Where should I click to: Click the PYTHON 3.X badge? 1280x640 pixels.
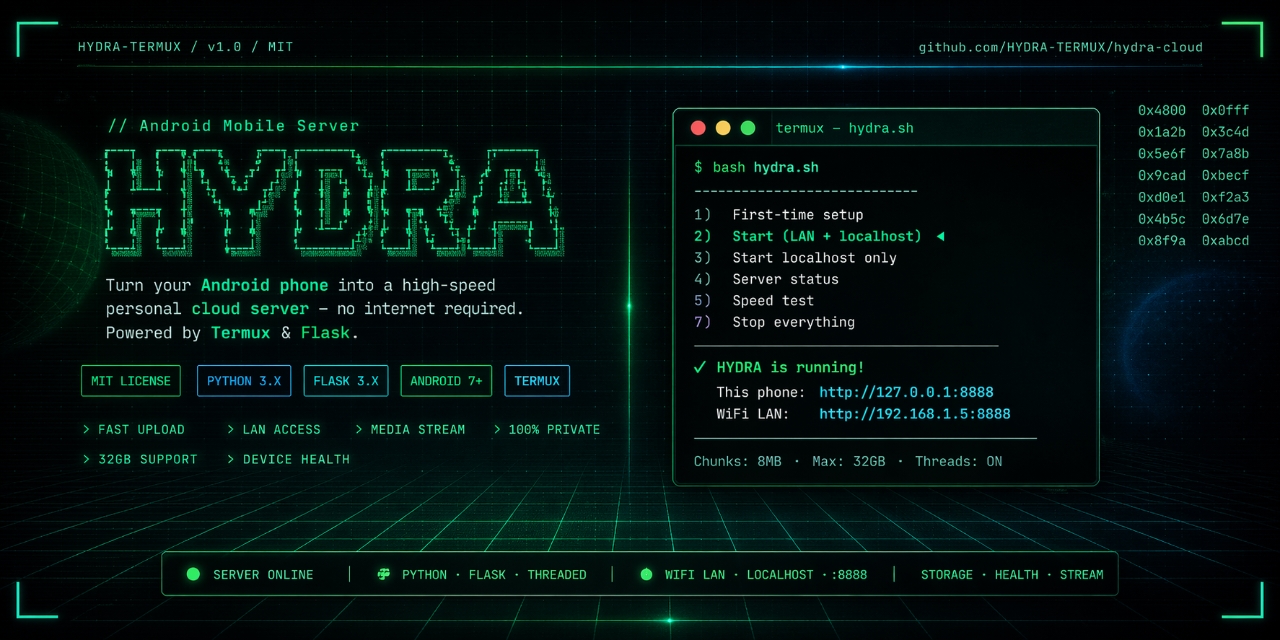(x=244, y=381)
